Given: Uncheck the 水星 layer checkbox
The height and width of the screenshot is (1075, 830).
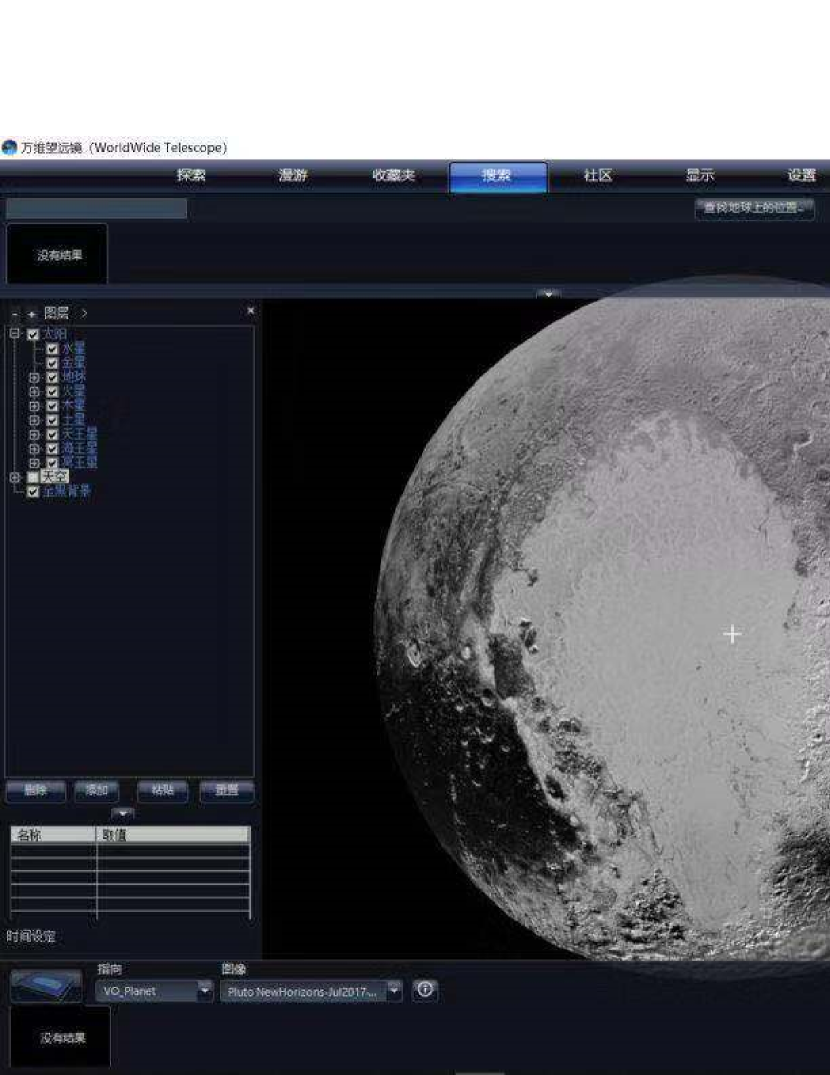Looking at the screenshot, I should coord(52,349).
